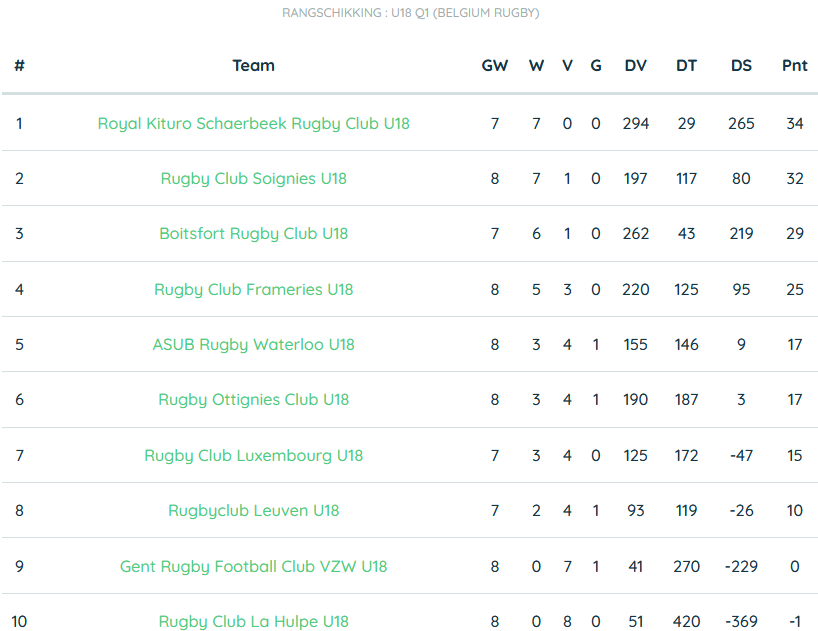
Task: Open Rugby Club La Hulpe U18 link
Action: pyautogui.click(x=254, y=621)
